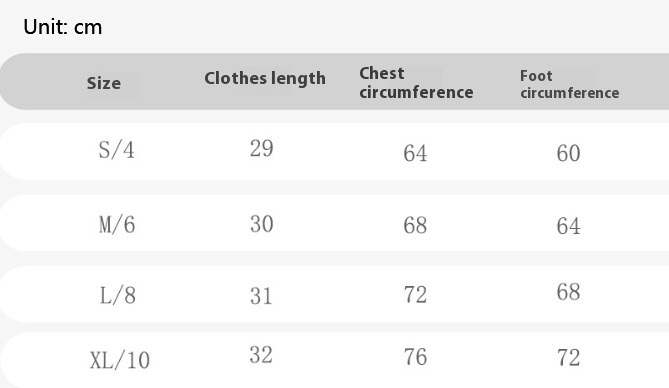Screen dimensions: 669x388
Task: Select the S/4 size row label
Action: (x=116, y=150)
